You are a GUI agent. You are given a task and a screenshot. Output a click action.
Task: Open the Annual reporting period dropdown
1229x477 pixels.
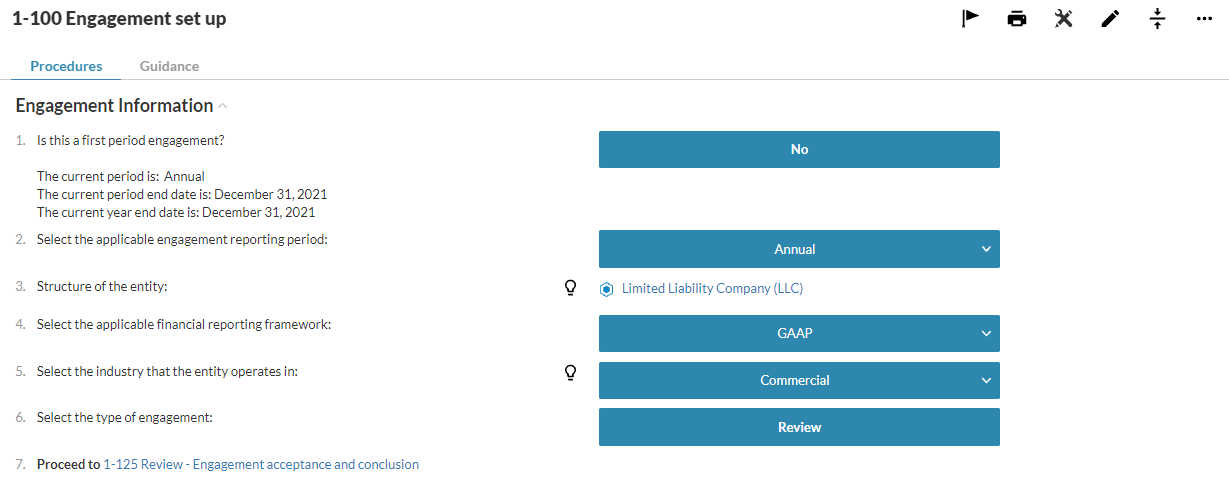click(x=799, y=249)
